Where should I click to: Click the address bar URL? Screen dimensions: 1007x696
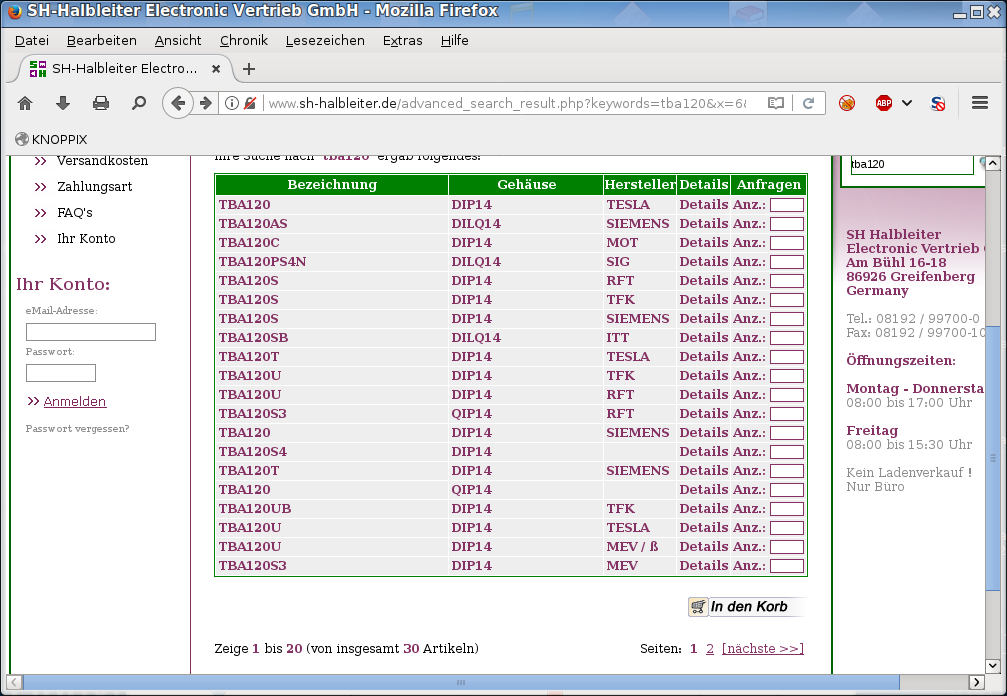coord(507,103)
